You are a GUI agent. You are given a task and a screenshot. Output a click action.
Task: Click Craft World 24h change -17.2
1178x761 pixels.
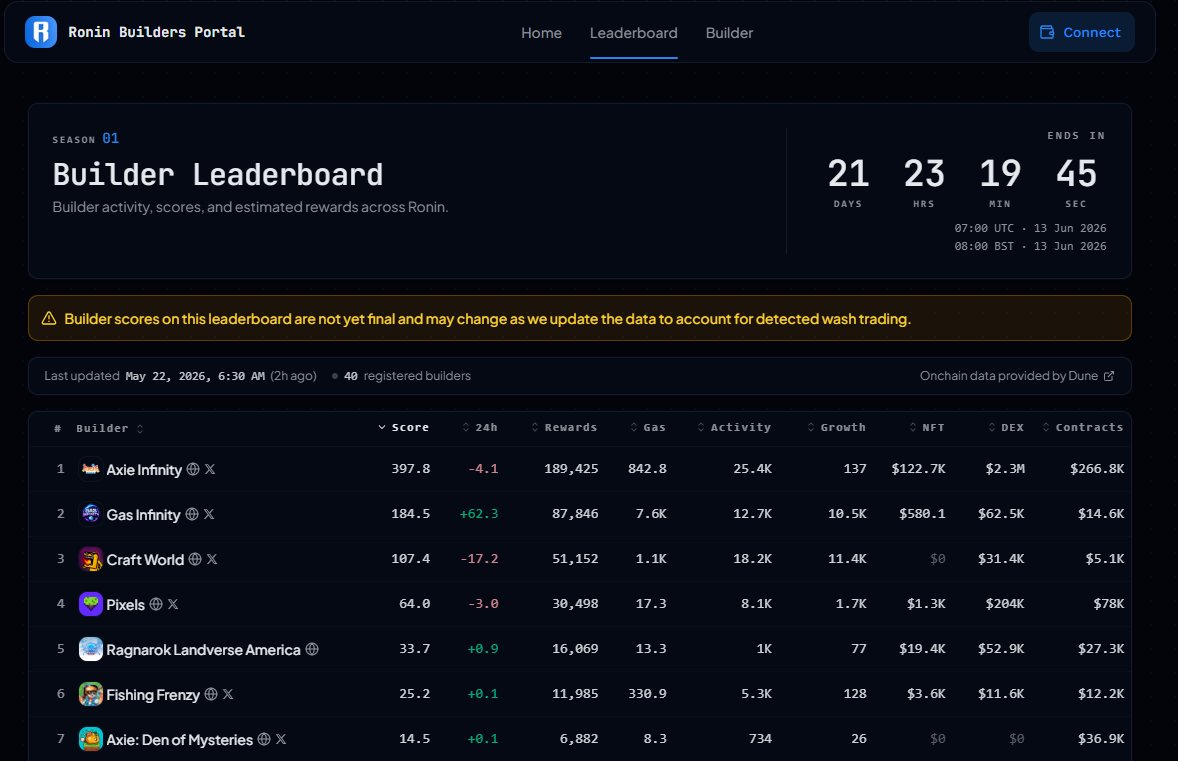[x=479, y=559]
